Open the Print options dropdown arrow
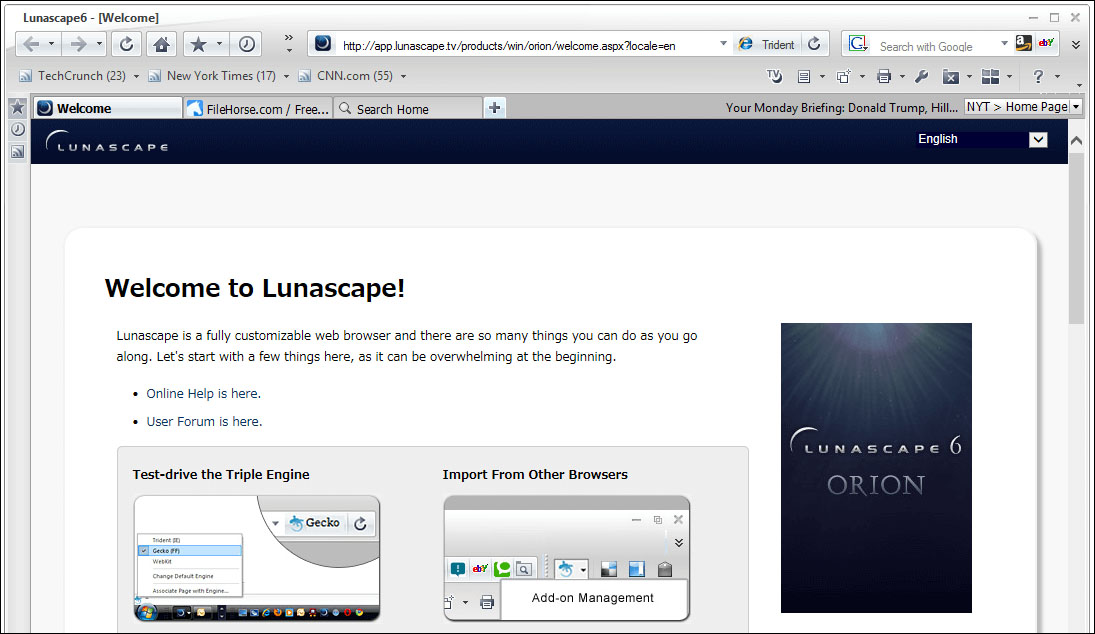This screenshot has width=1095, height=634. coord(902,77)
